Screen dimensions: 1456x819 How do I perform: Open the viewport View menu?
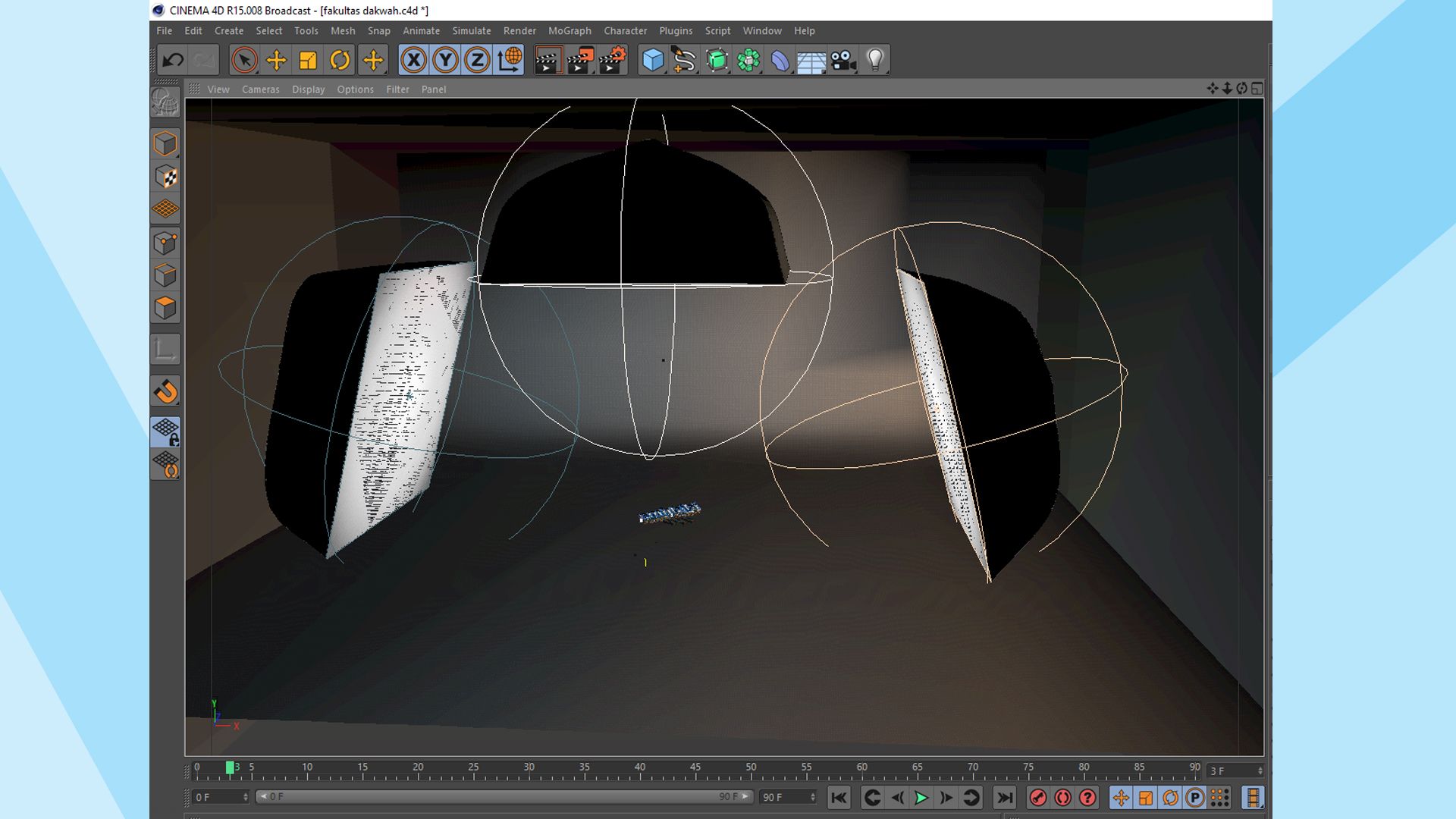[218, 89]
